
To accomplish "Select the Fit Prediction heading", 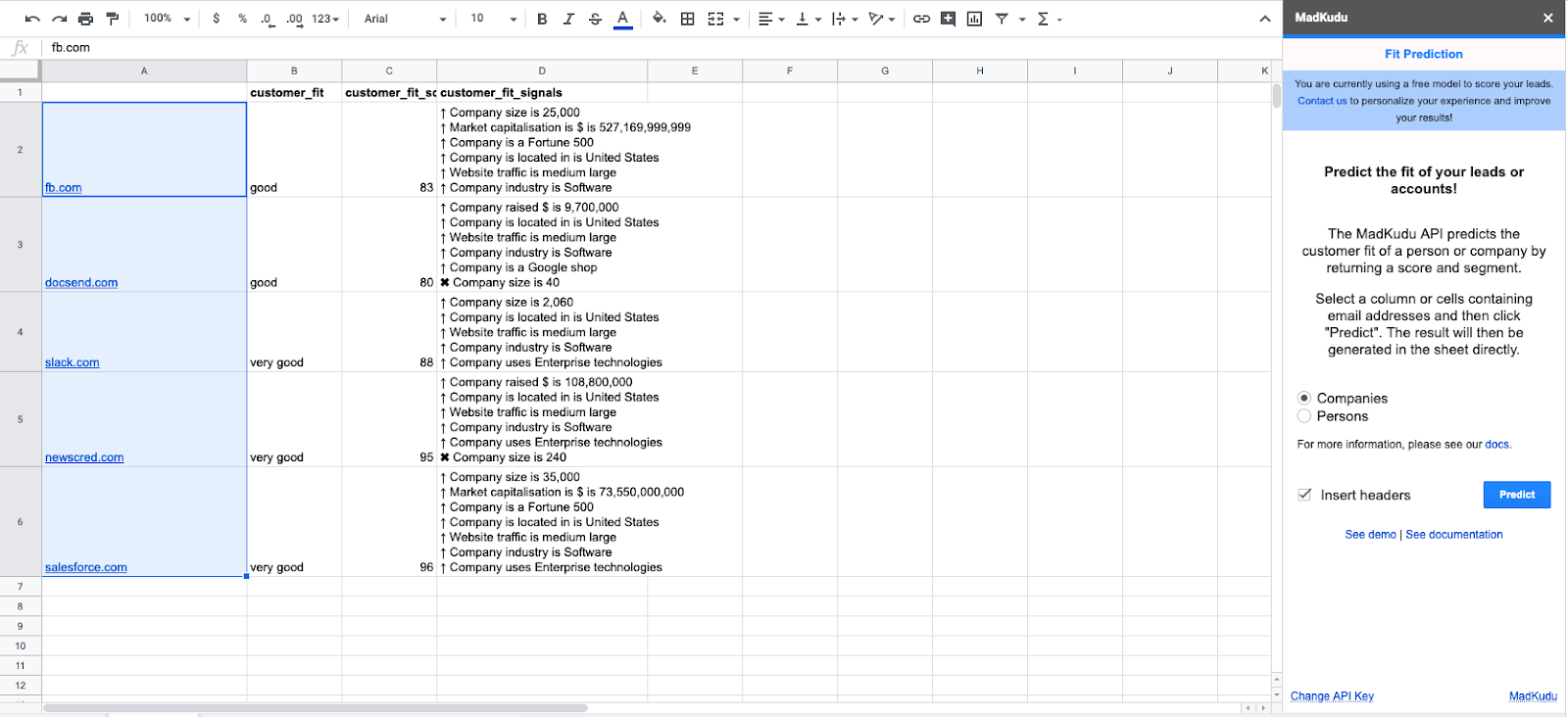I will point(1423,54).
